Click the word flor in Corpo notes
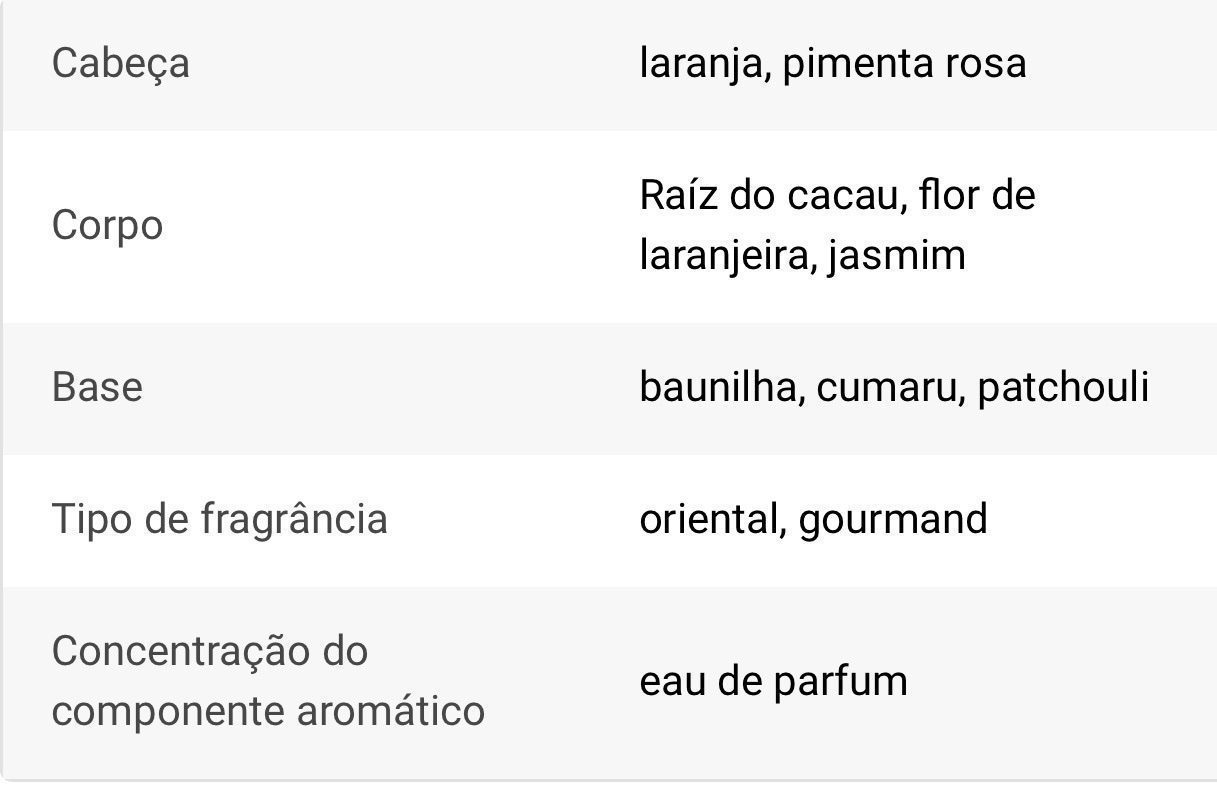This screenshot has width=1217, height=794. pos(949,195)
